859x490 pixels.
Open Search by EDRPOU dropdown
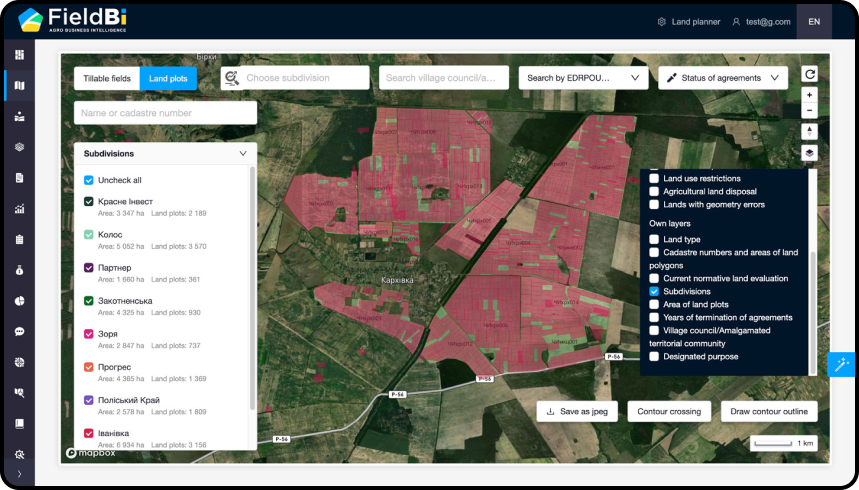pos(583,78)
